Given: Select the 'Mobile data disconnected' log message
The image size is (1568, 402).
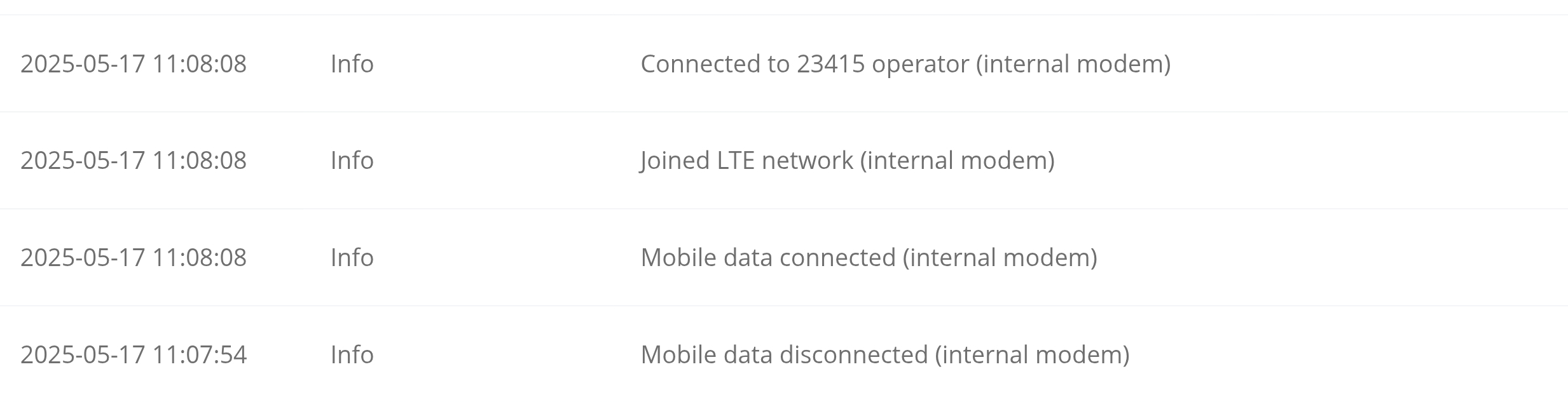Looking at the screenshot, I should (885, 354).
